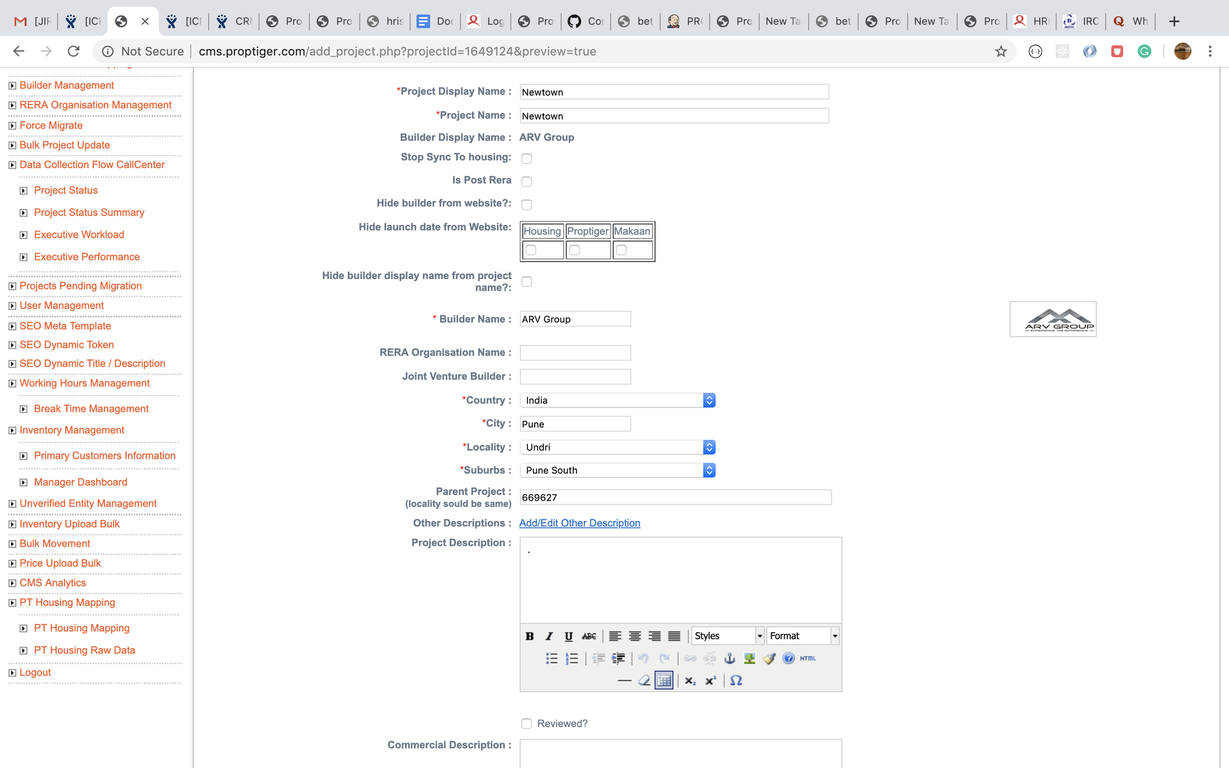The width and height of the screenshot is (1229, 768).
Task: Open Working Hours Management menu item
Action: click(85, 383)
